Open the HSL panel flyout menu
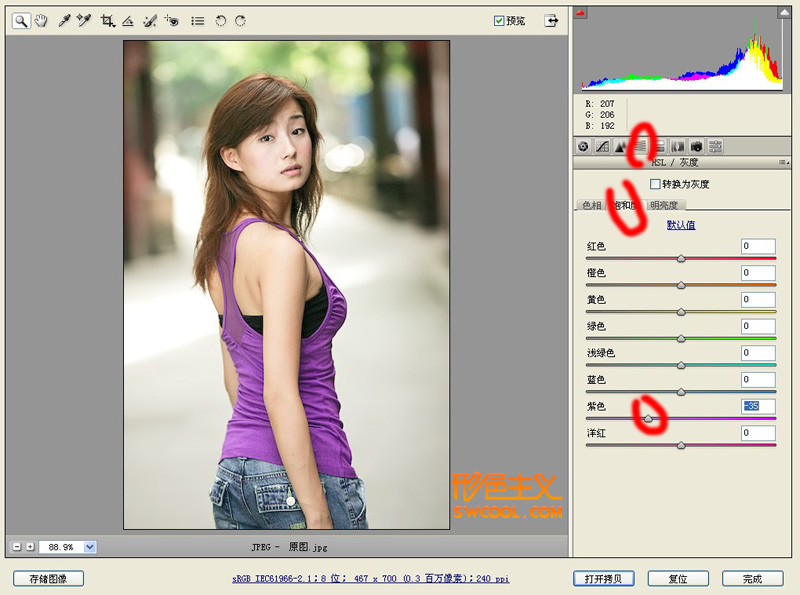 [784, 162]
